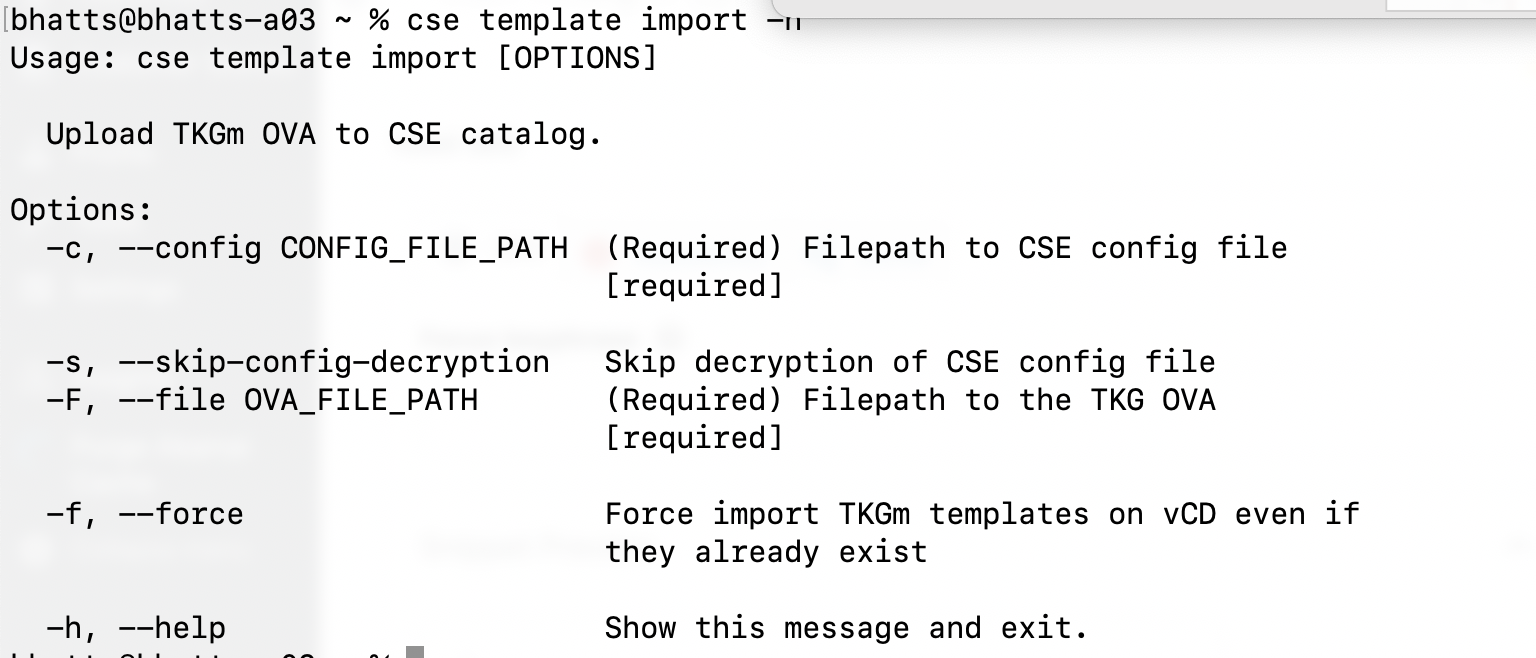The image size is (1536, 658).
Task: Click 'they already exist' text line
Action: 766,552
